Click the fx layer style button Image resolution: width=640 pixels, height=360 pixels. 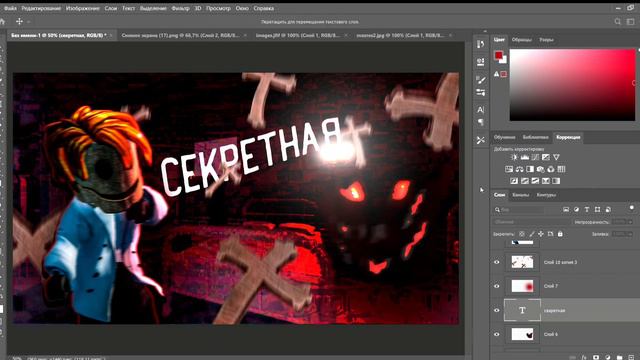[584, 357]
